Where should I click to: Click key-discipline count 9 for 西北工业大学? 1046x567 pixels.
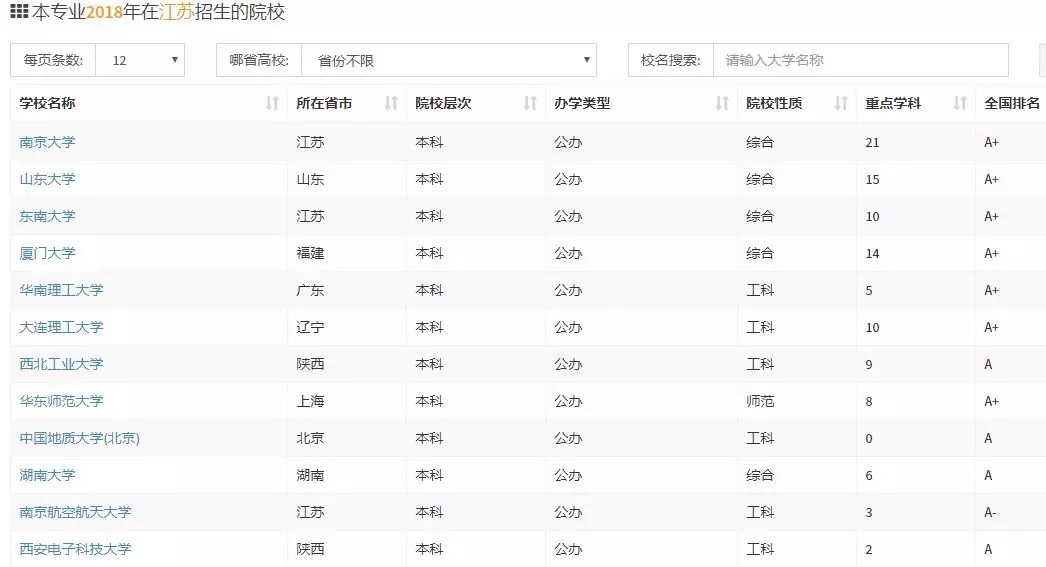[x=869, y=365]
